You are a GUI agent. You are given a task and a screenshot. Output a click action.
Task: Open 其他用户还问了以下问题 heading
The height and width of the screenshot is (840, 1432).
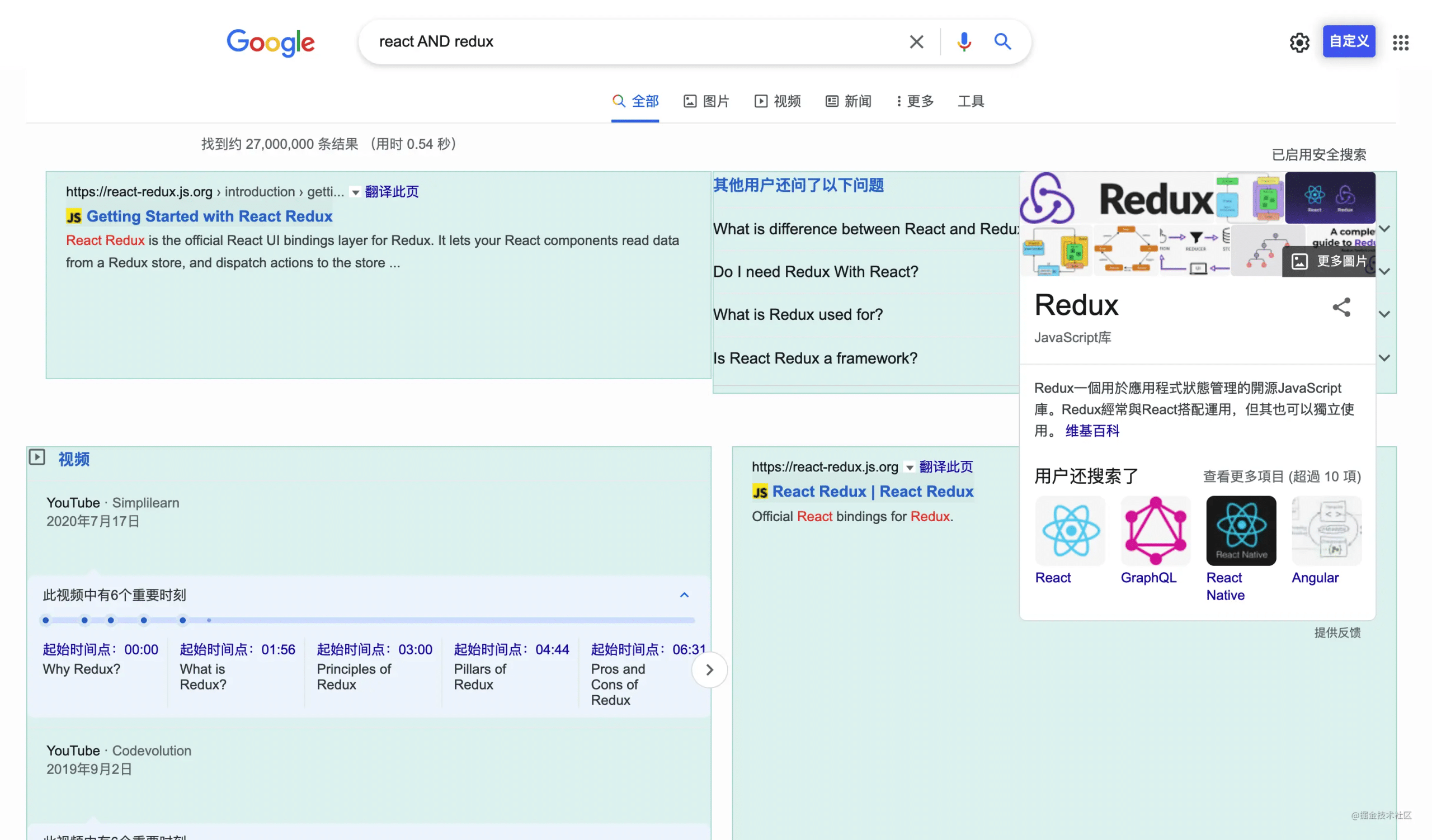(798, 185)
